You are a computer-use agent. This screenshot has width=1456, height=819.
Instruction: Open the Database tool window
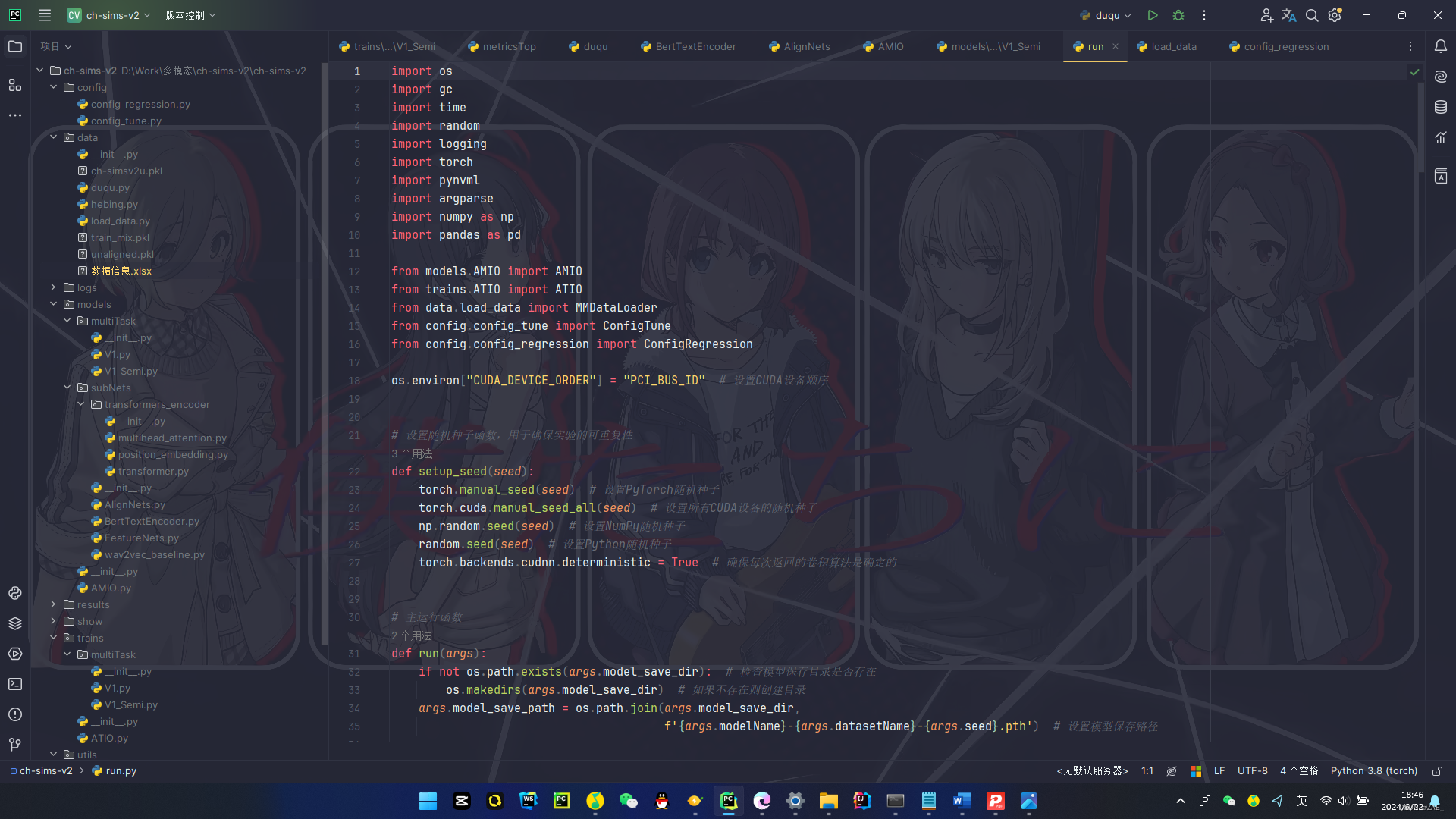coord(1441,107)
